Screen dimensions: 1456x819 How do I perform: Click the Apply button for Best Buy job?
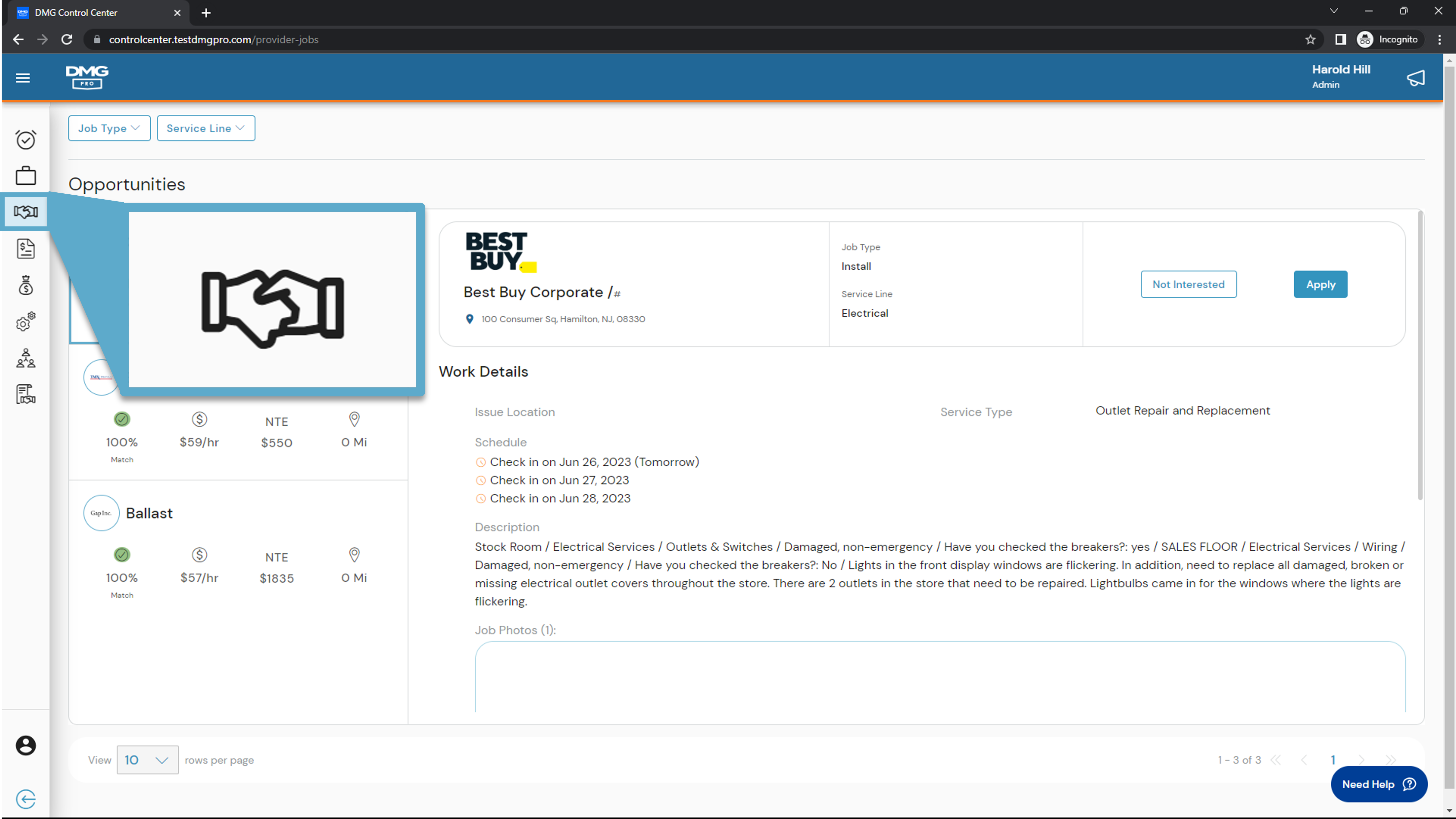(1320, 284)
